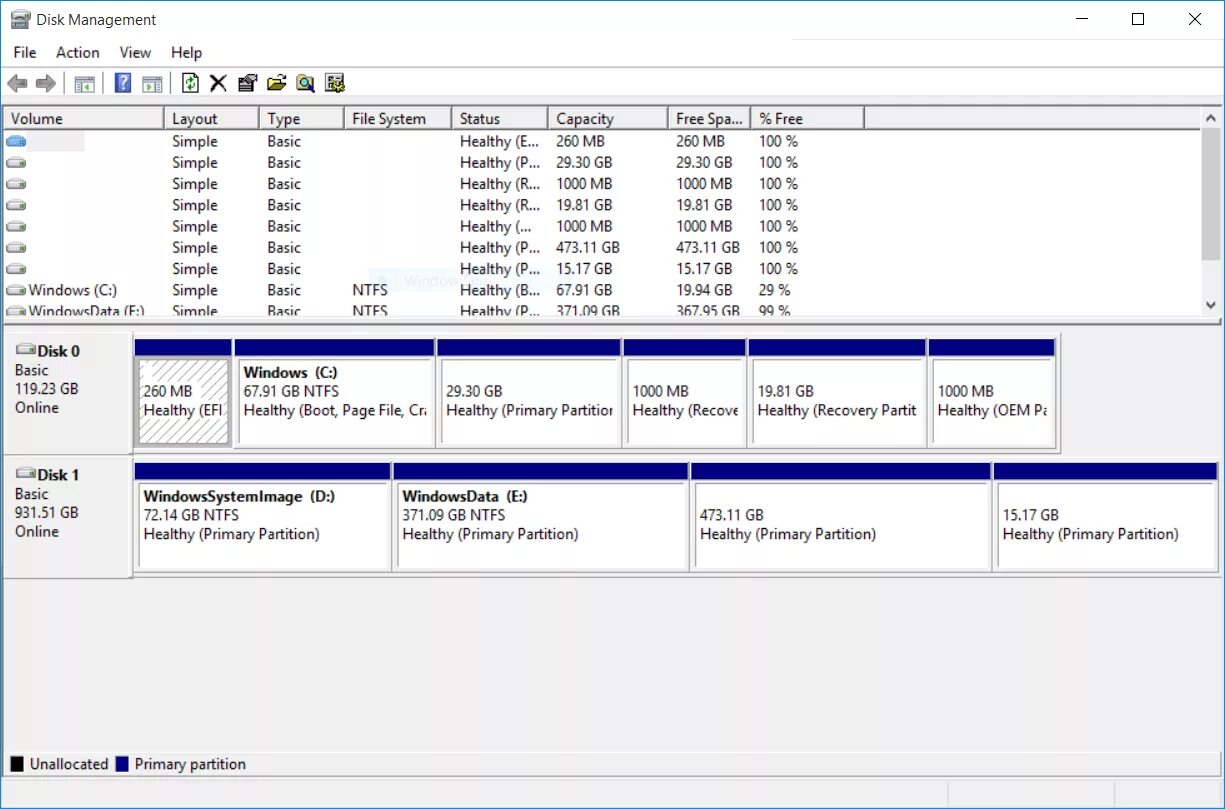Click the black X Delete toolbar icon

[218, 83]
